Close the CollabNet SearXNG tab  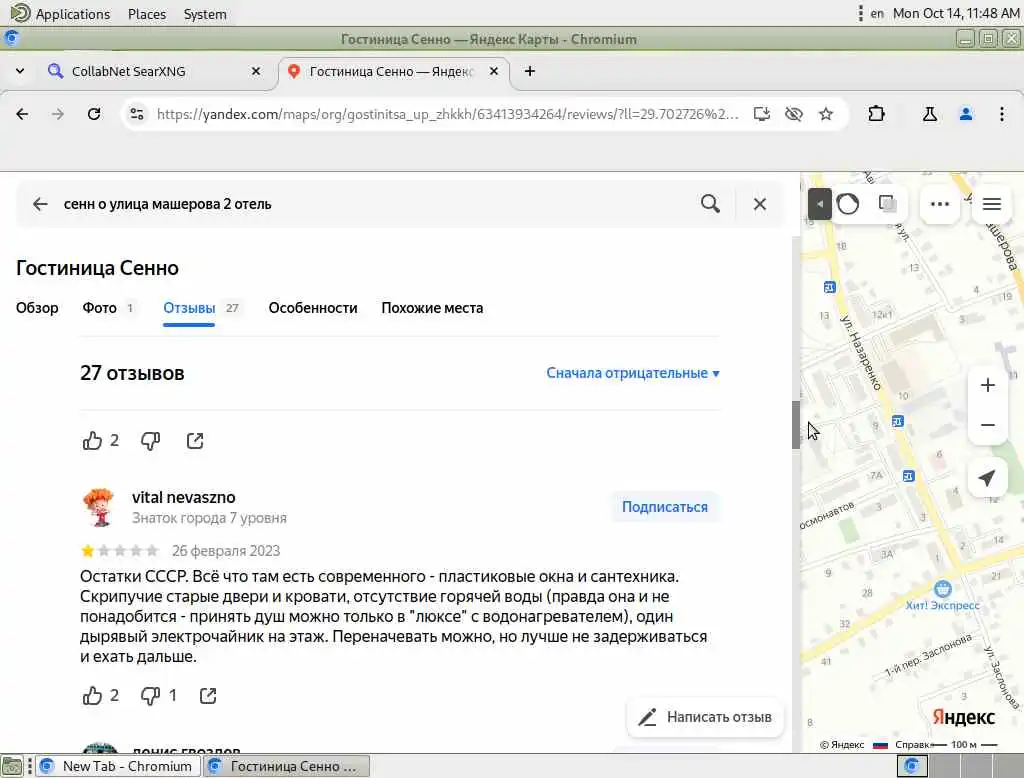coord(256,71)
